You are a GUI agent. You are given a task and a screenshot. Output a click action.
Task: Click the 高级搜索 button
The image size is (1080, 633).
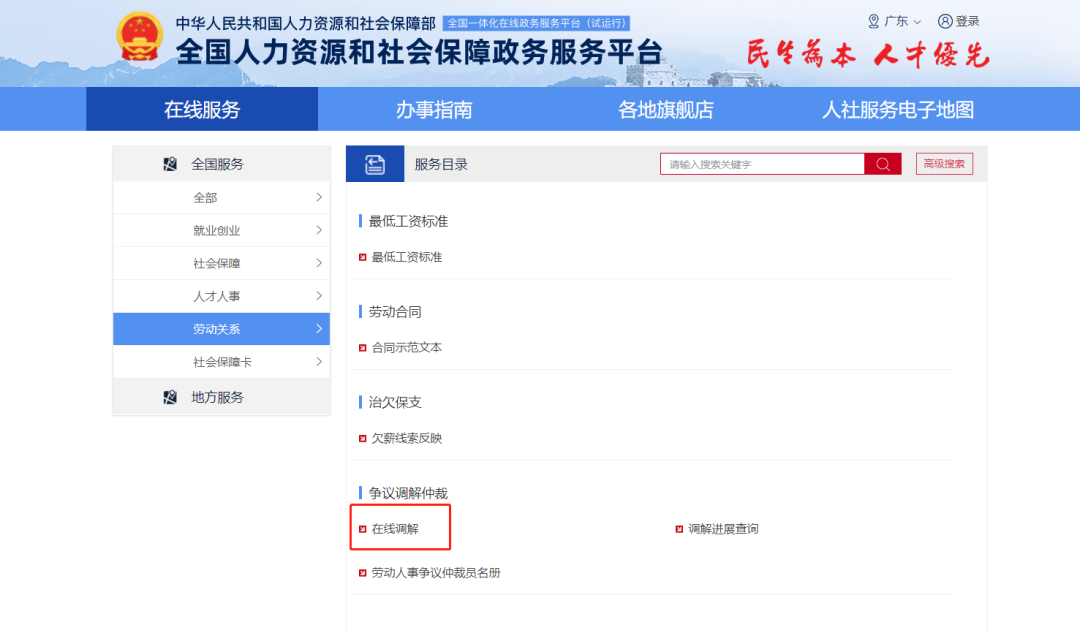coord(943,164)
